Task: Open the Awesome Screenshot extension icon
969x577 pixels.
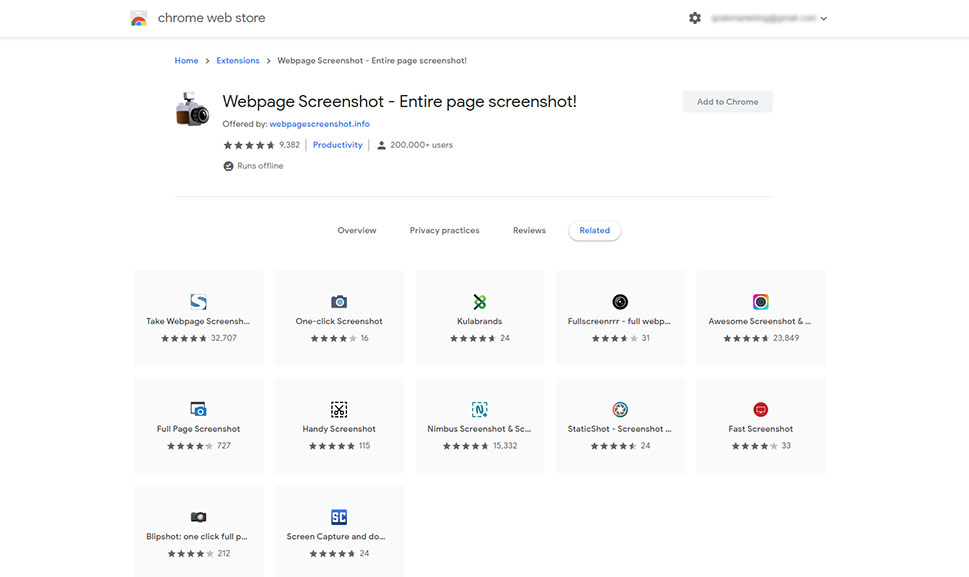Action: pos(761,301)
